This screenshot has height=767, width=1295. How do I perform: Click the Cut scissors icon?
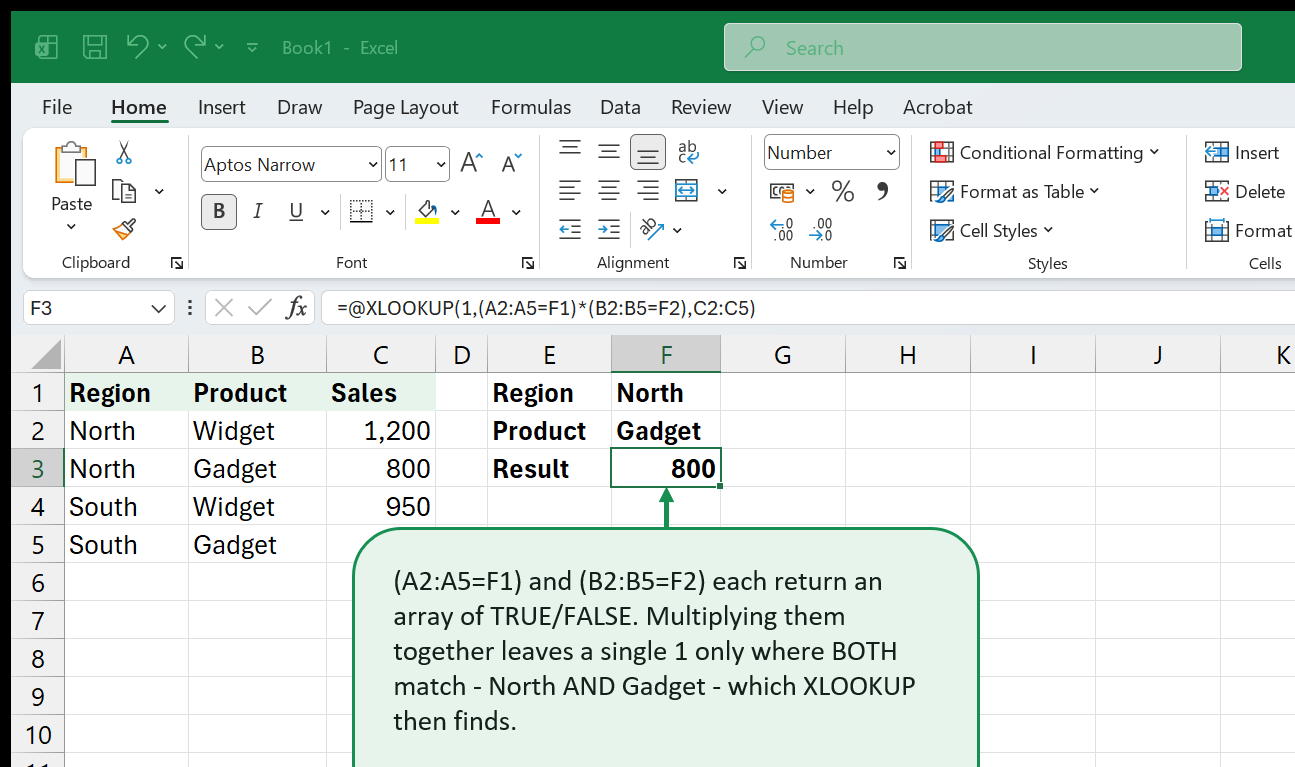point(124,152)
